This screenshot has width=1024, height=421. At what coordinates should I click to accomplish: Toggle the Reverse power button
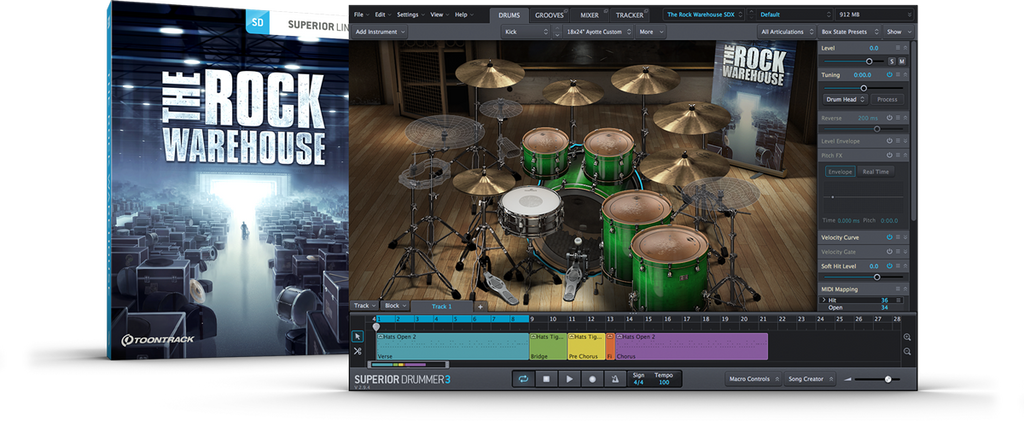click(889, 118)
